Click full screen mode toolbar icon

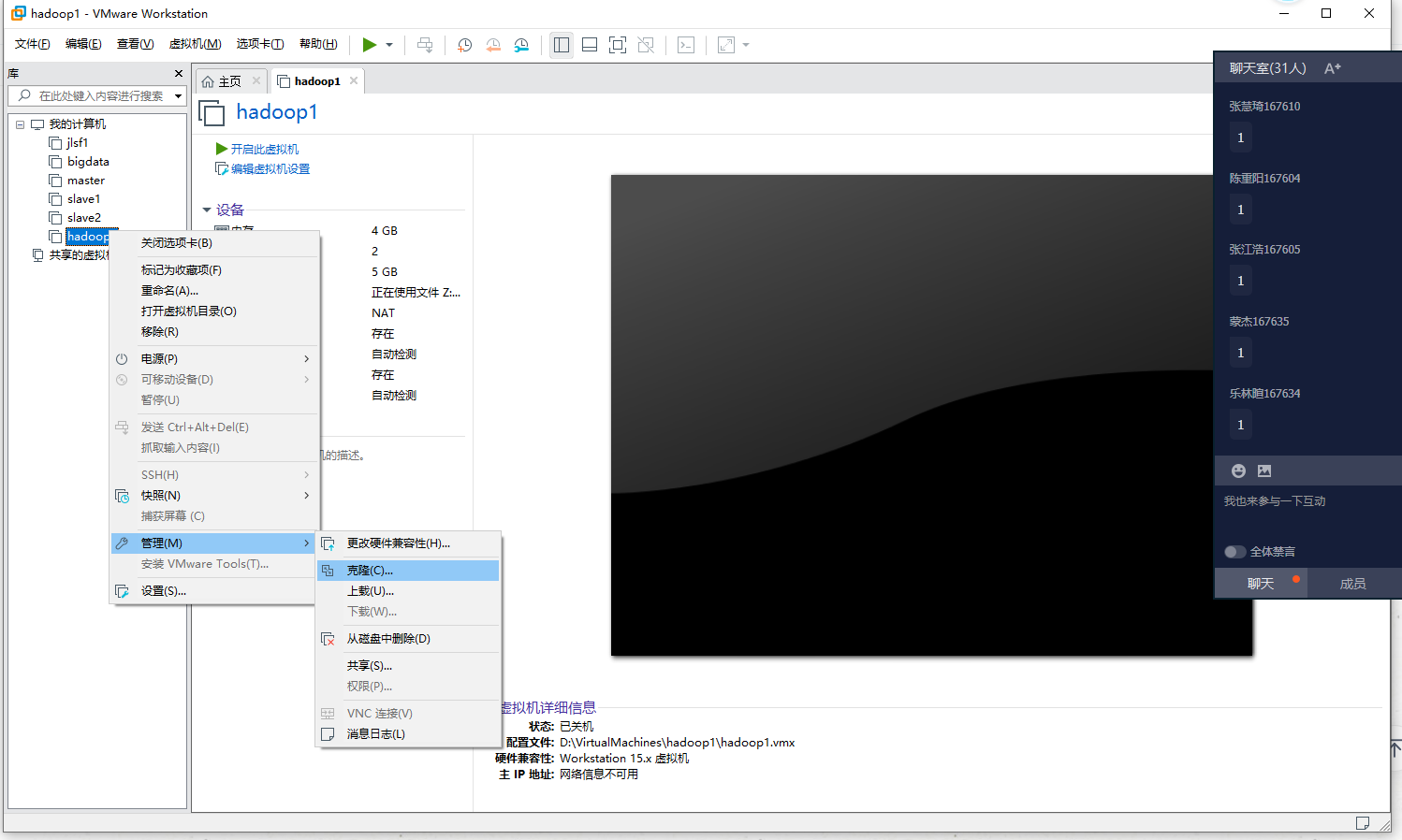pos(618,45)
